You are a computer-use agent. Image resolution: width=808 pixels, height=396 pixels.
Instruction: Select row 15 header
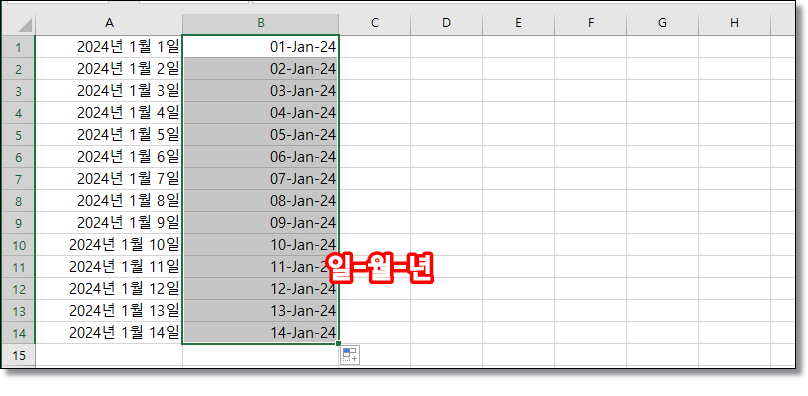pyautogui.click(x=19, y=355)
